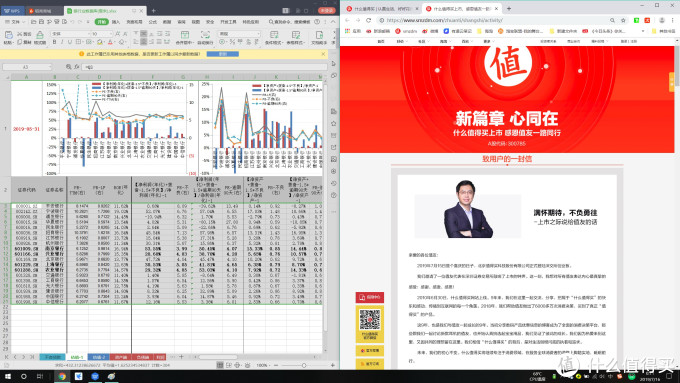Add a new sheet with plus icon
The image size is (680, 383).
pos(181,357)
